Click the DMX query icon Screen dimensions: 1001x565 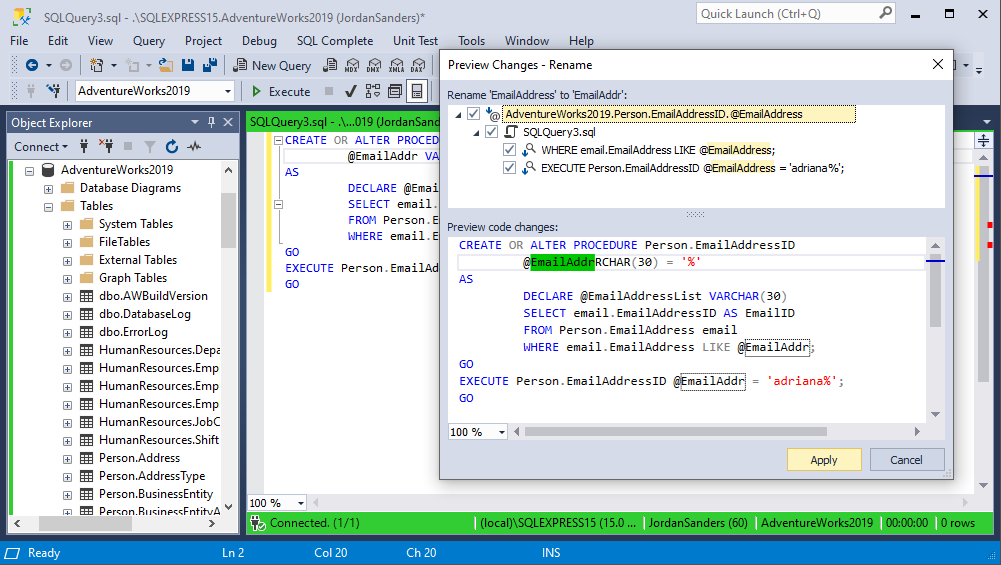click(374, 65)
